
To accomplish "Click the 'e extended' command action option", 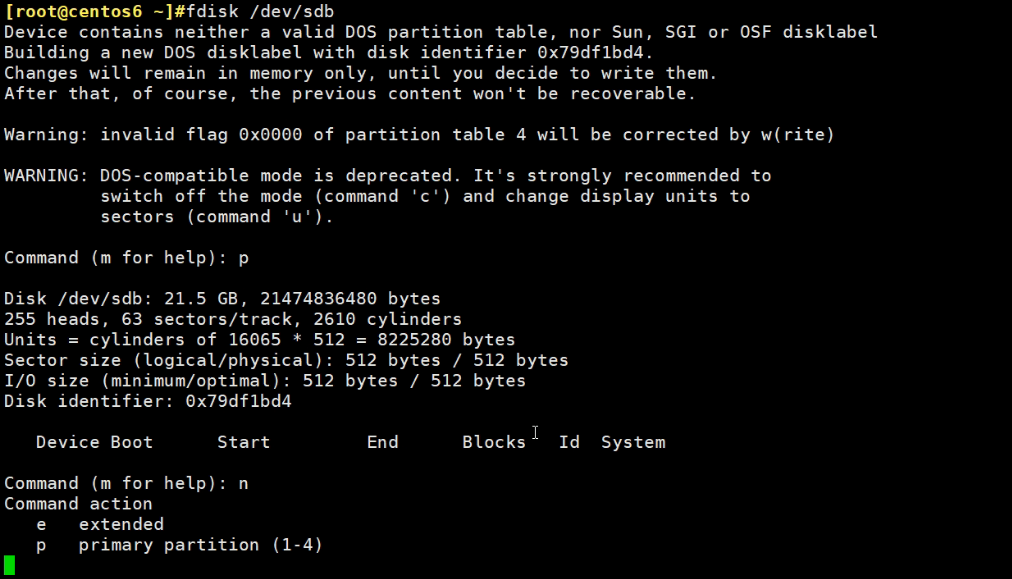I will 100,524.
